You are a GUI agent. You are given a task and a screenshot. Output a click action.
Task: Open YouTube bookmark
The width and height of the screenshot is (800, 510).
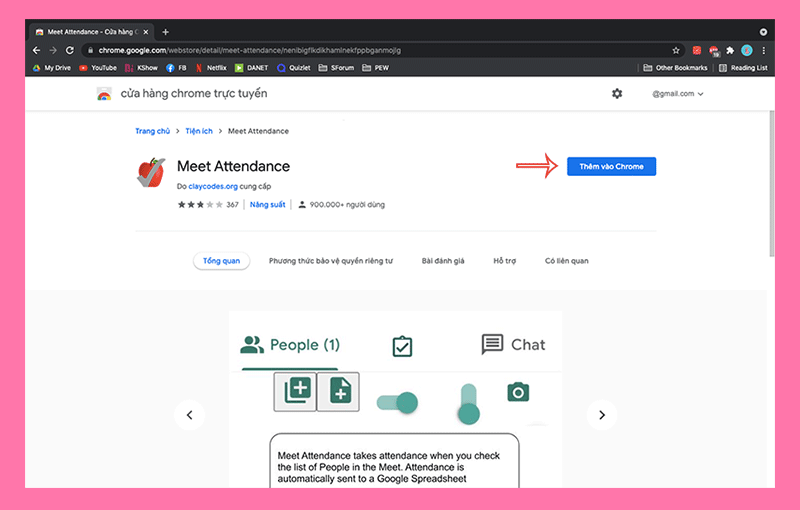(x=98, y=68)
